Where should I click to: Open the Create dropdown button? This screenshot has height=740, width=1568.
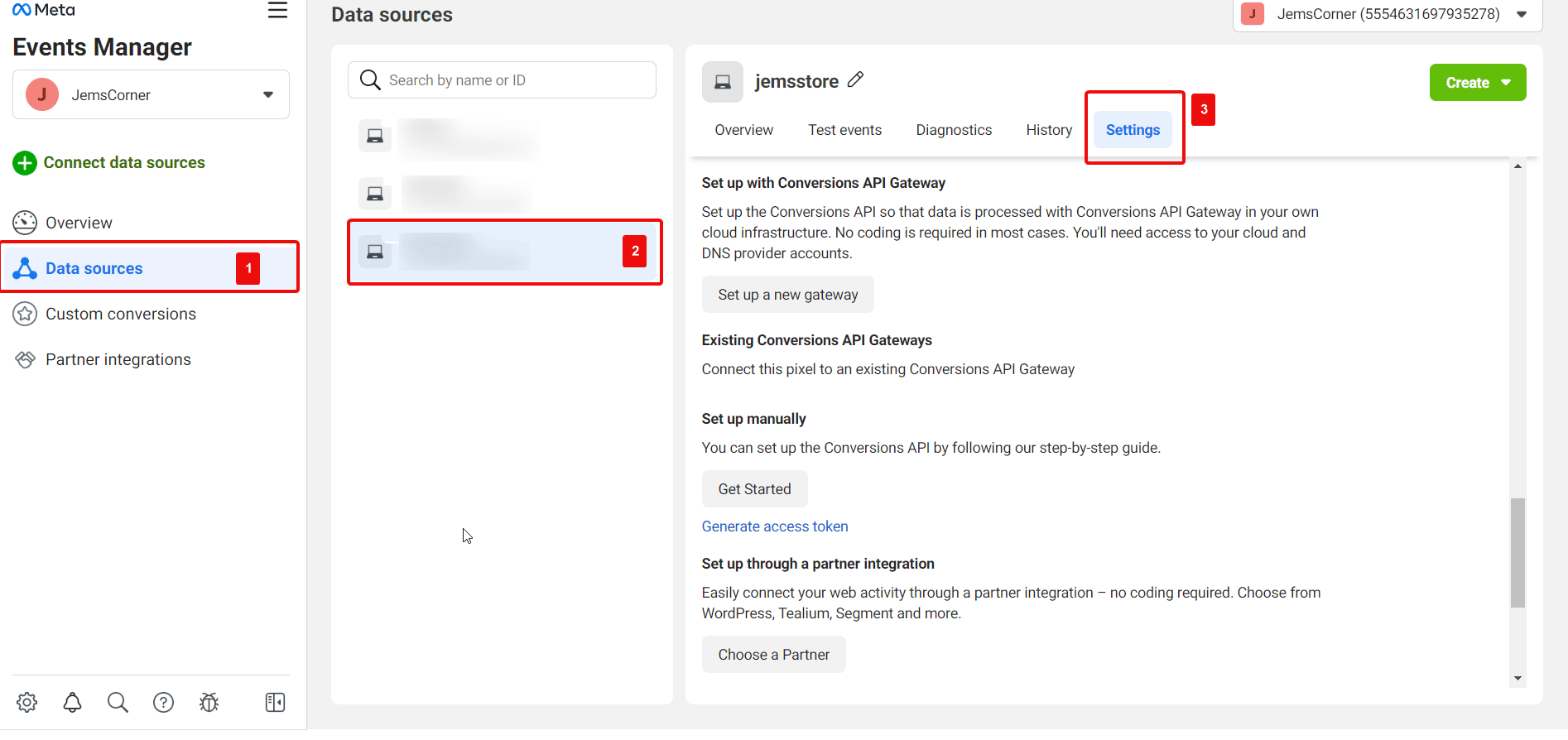[x=1477, y=83]
